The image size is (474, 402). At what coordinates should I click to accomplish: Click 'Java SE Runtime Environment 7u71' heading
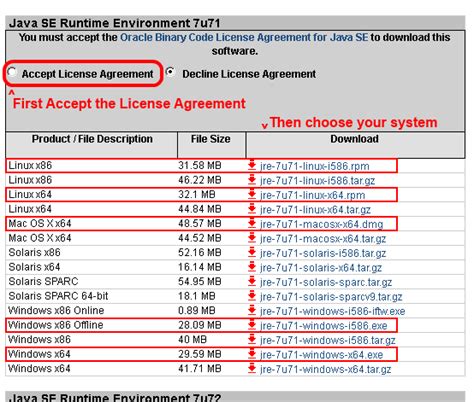coord(115,23)
